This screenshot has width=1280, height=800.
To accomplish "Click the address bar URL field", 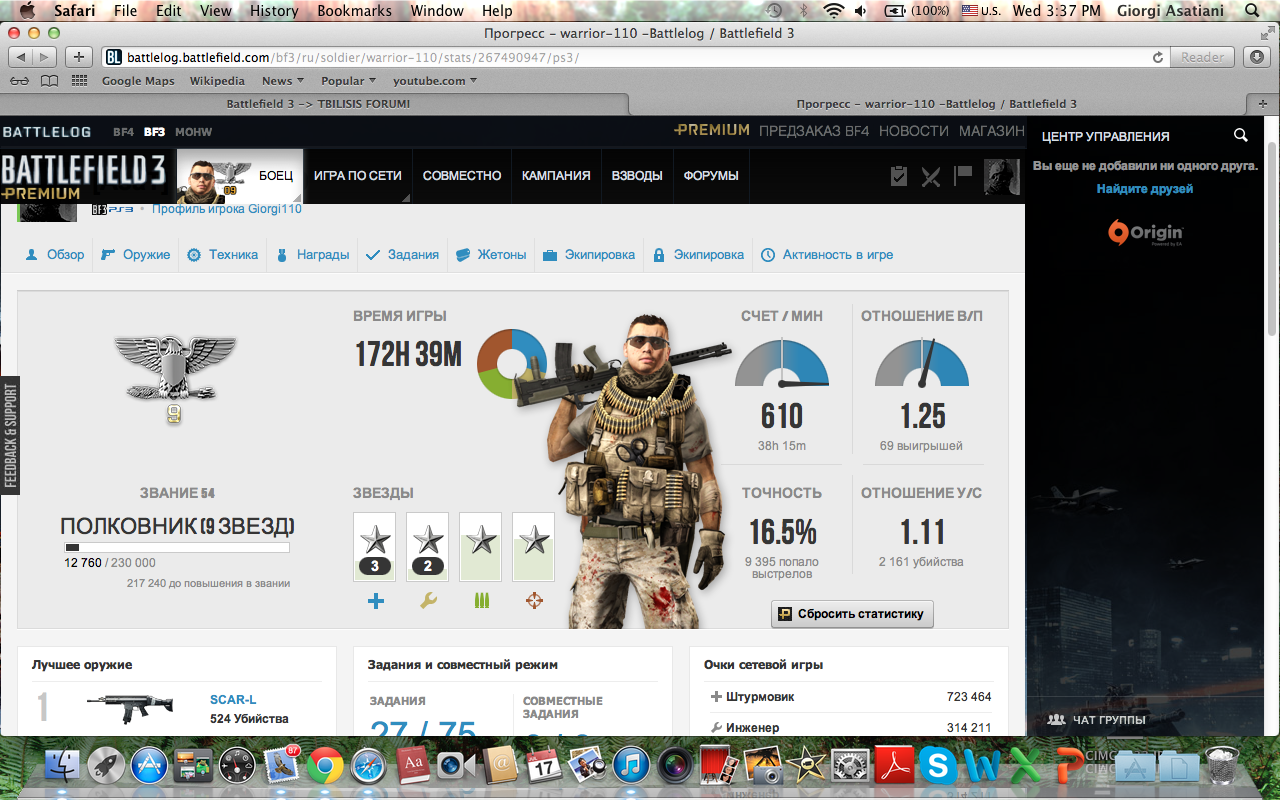I will (635, 57).
